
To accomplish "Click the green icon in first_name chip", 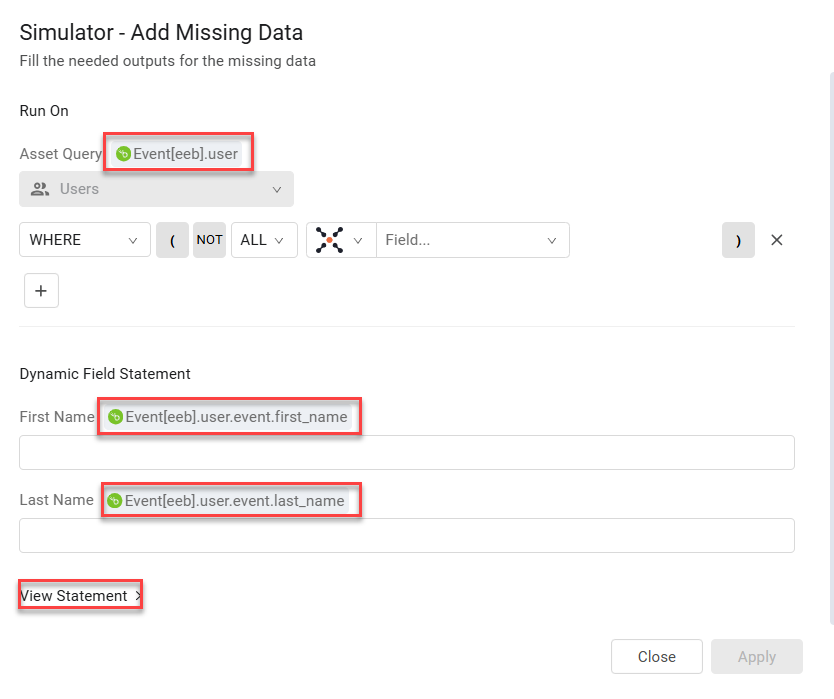I will (115, 417).
